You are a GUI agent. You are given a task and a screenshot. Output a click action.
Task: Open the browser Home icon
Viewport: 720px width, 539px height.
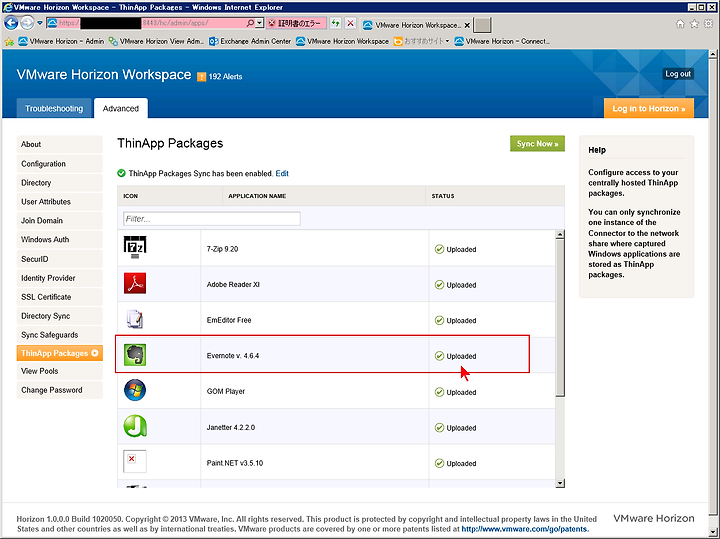coord(680,24)
